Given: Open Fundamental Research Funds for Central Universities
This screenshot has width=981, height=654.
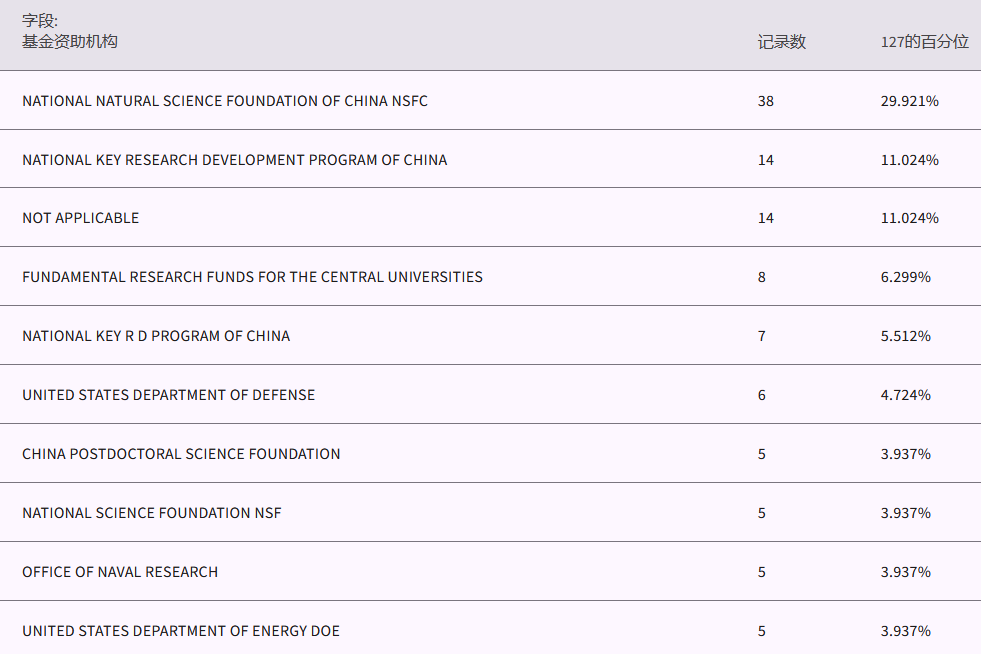Looking at the screenshot, I should 252,277.
